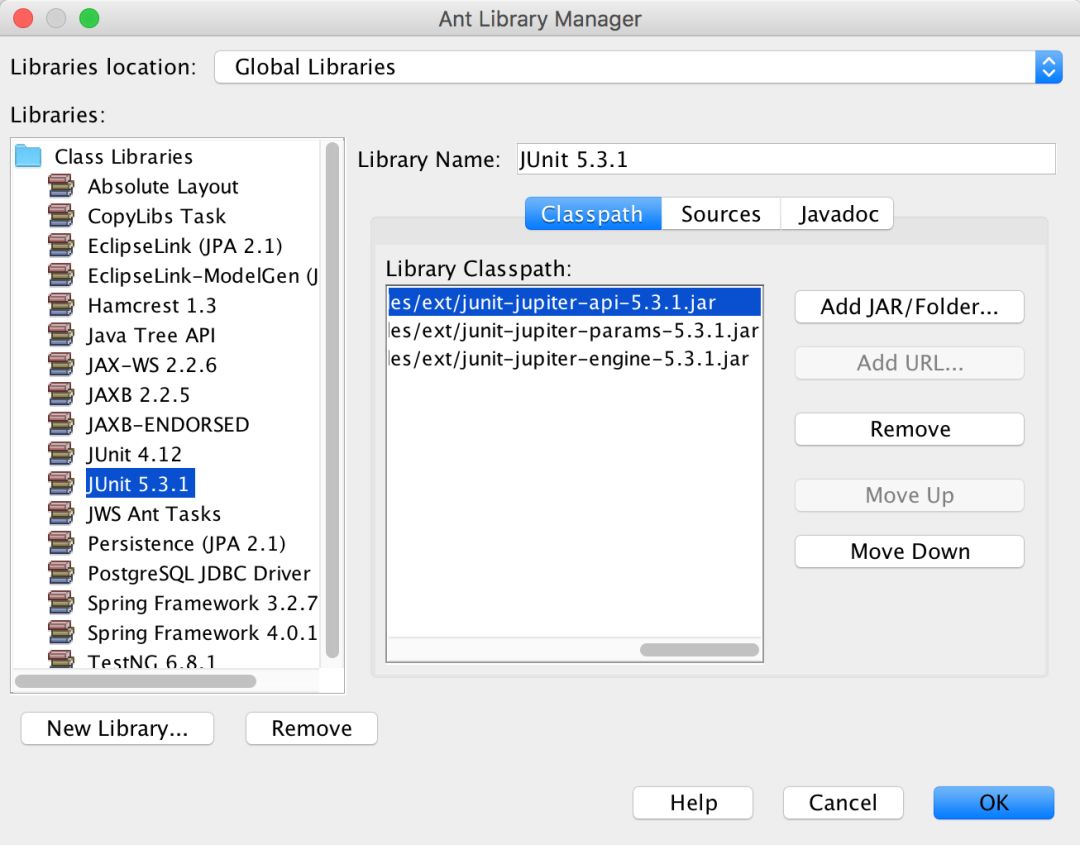Click the libraries list vertical scrollbar
The image size is (1080, 845).
tap(332, 399)
